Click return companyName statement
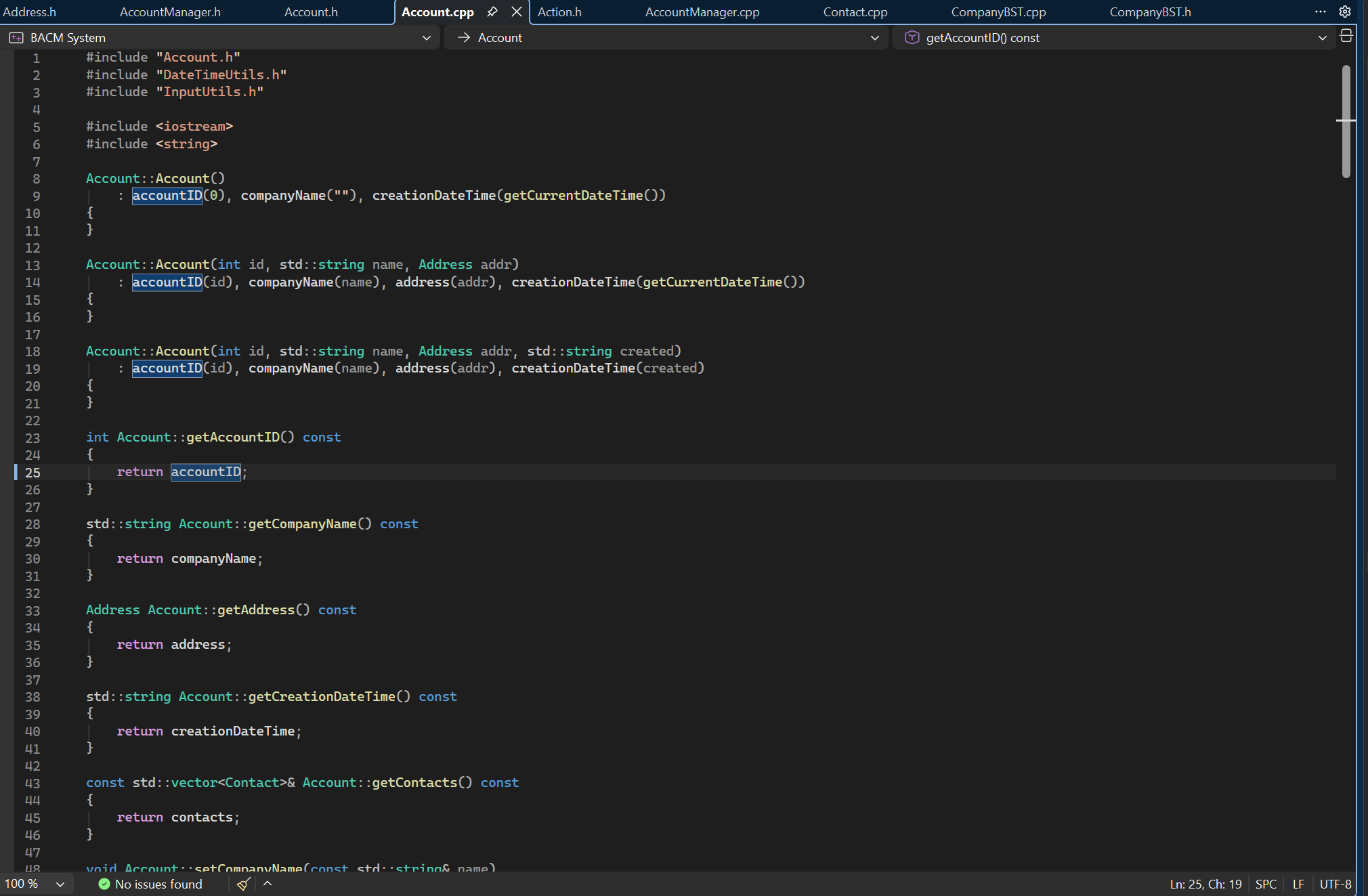Image resolution: width=1368 pixels, height=896 pixels. [190, 559]
